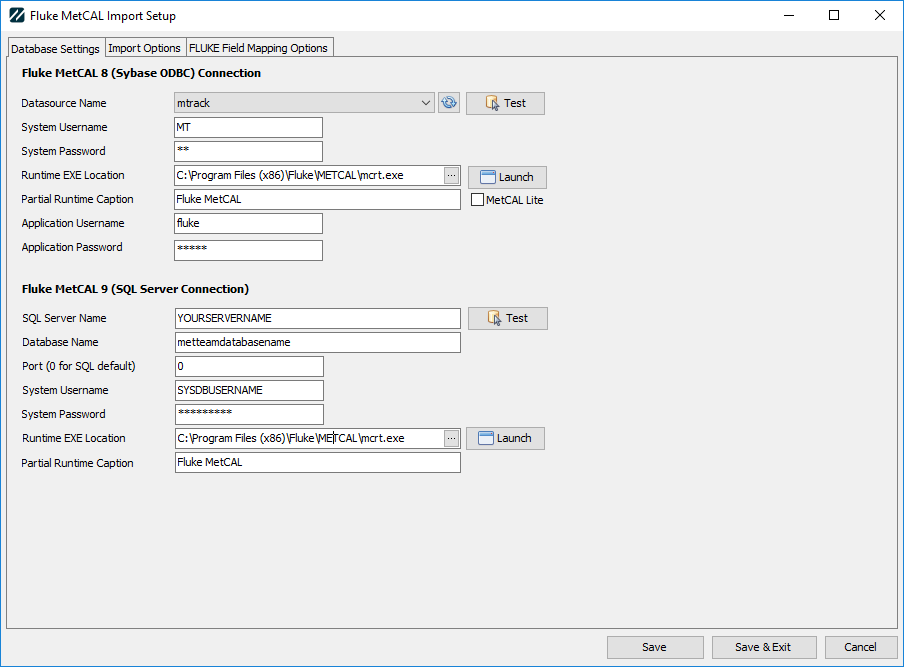Select the Port value field showing 0
The height and width of the screenshot is (667, 904).
248,366
